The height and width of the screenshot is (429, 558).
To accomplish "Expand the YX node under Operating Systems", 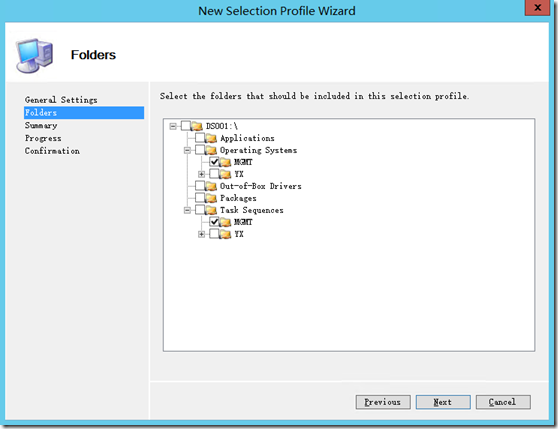I will click(x=201, y=174).
